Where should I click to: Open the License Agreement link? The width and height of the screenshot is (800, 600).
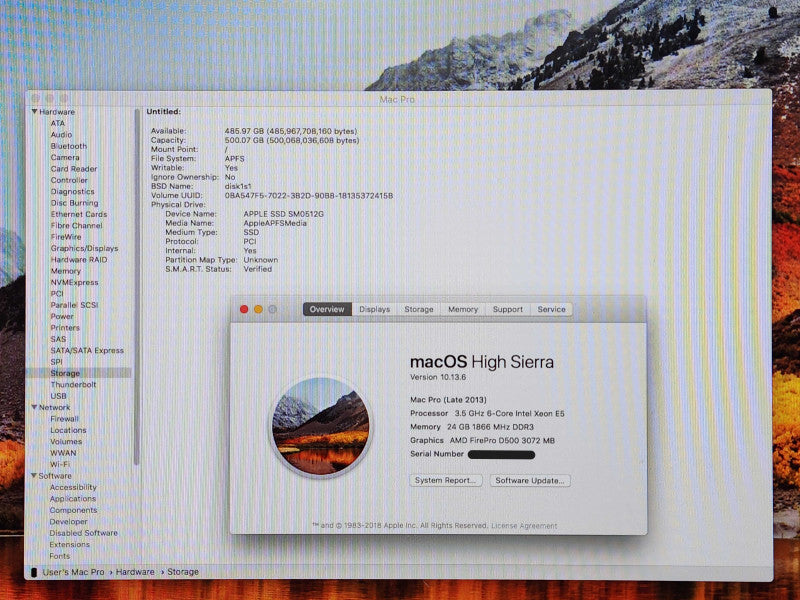click(524, 526)
